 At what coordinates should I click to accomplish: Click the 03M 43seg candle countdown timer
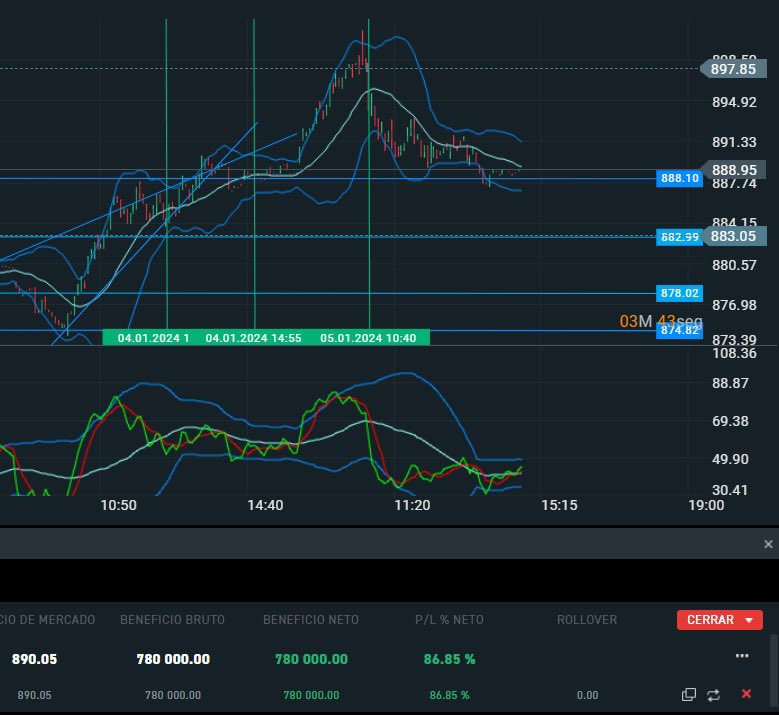click(661, 321)
